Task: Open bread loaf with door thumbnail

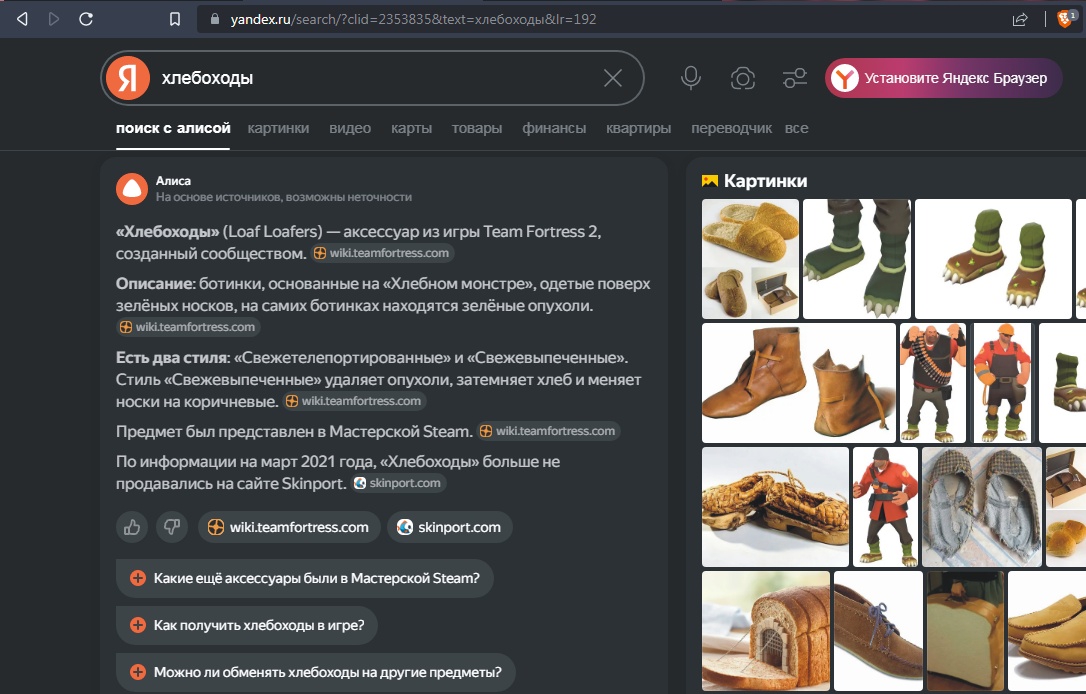Action: tap(765, 630)
